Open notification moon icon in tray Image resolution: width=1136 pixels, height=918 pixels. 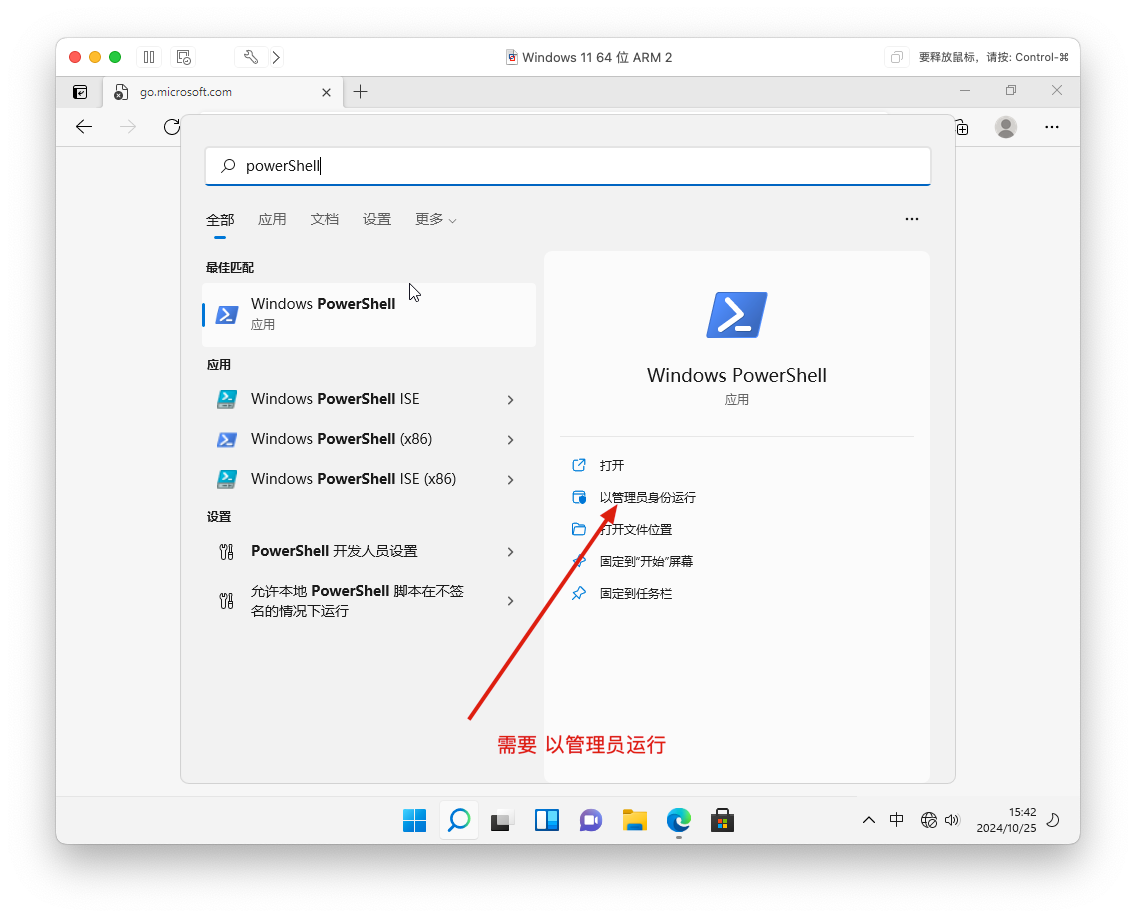pyautogui.click(x=1053, y=820)
